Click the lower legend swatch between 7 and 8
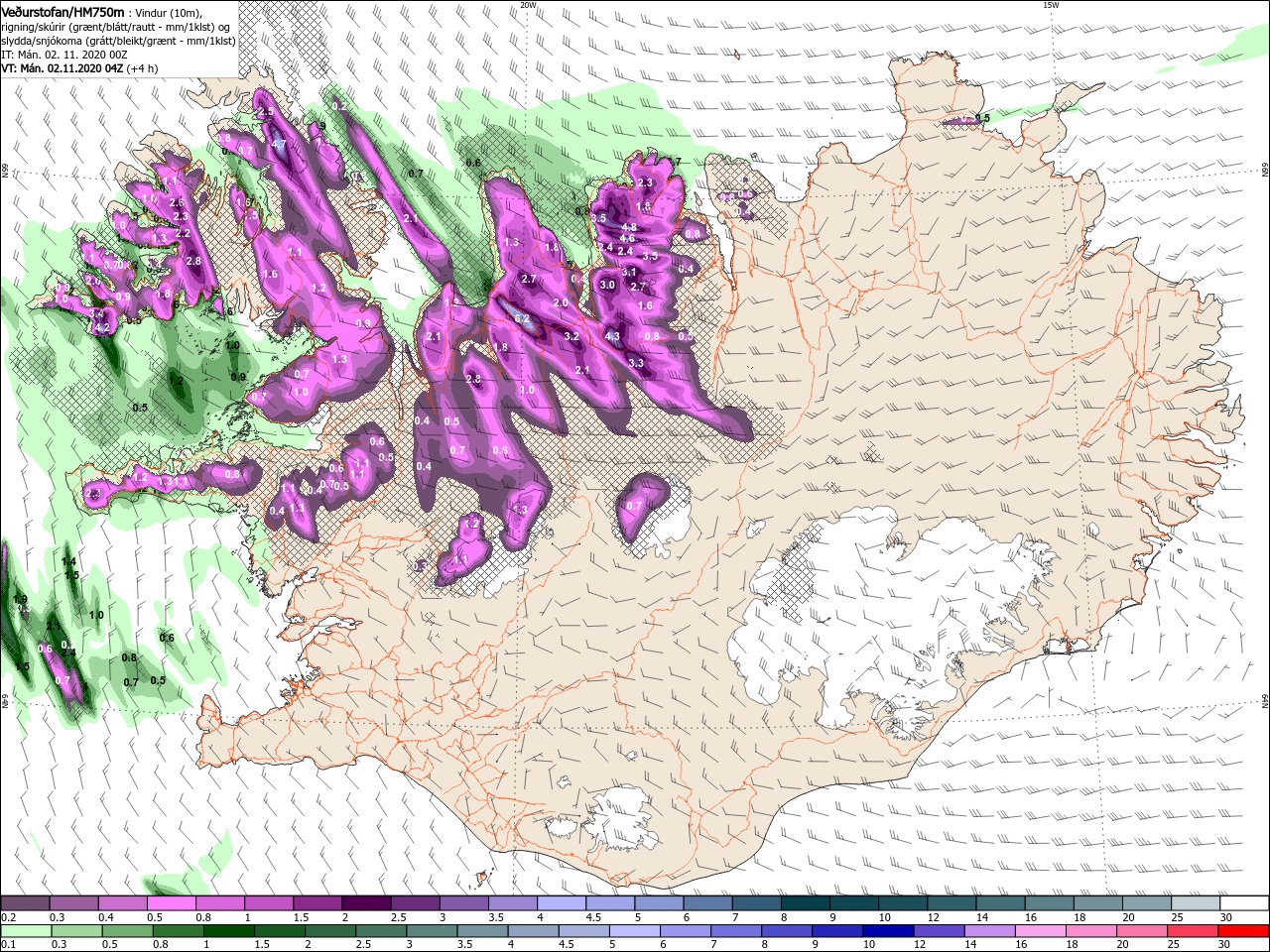The height and width of the screenshot is (952, 1270). 735,930
